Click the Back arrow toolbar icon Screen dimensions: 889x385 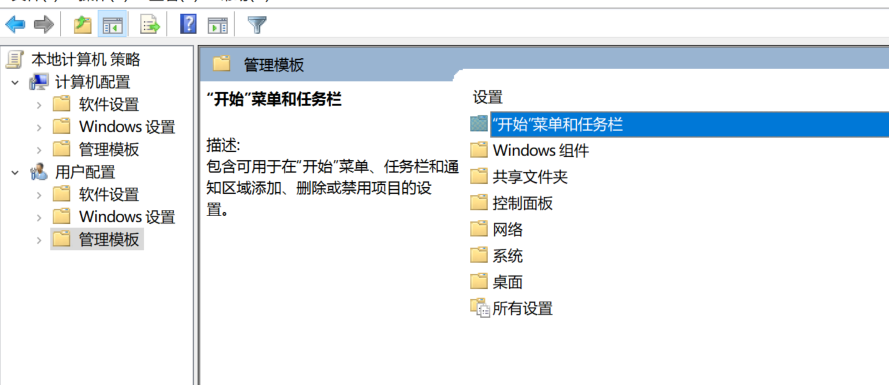click(x=15, y=24)
